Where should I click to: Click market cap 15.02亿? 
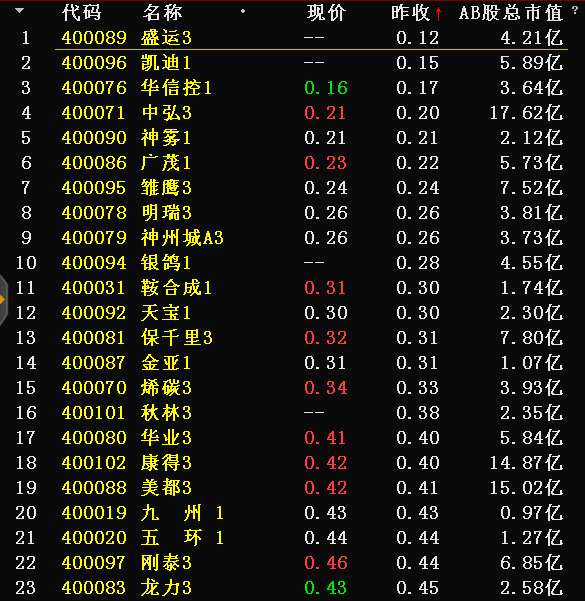(526, 488)
